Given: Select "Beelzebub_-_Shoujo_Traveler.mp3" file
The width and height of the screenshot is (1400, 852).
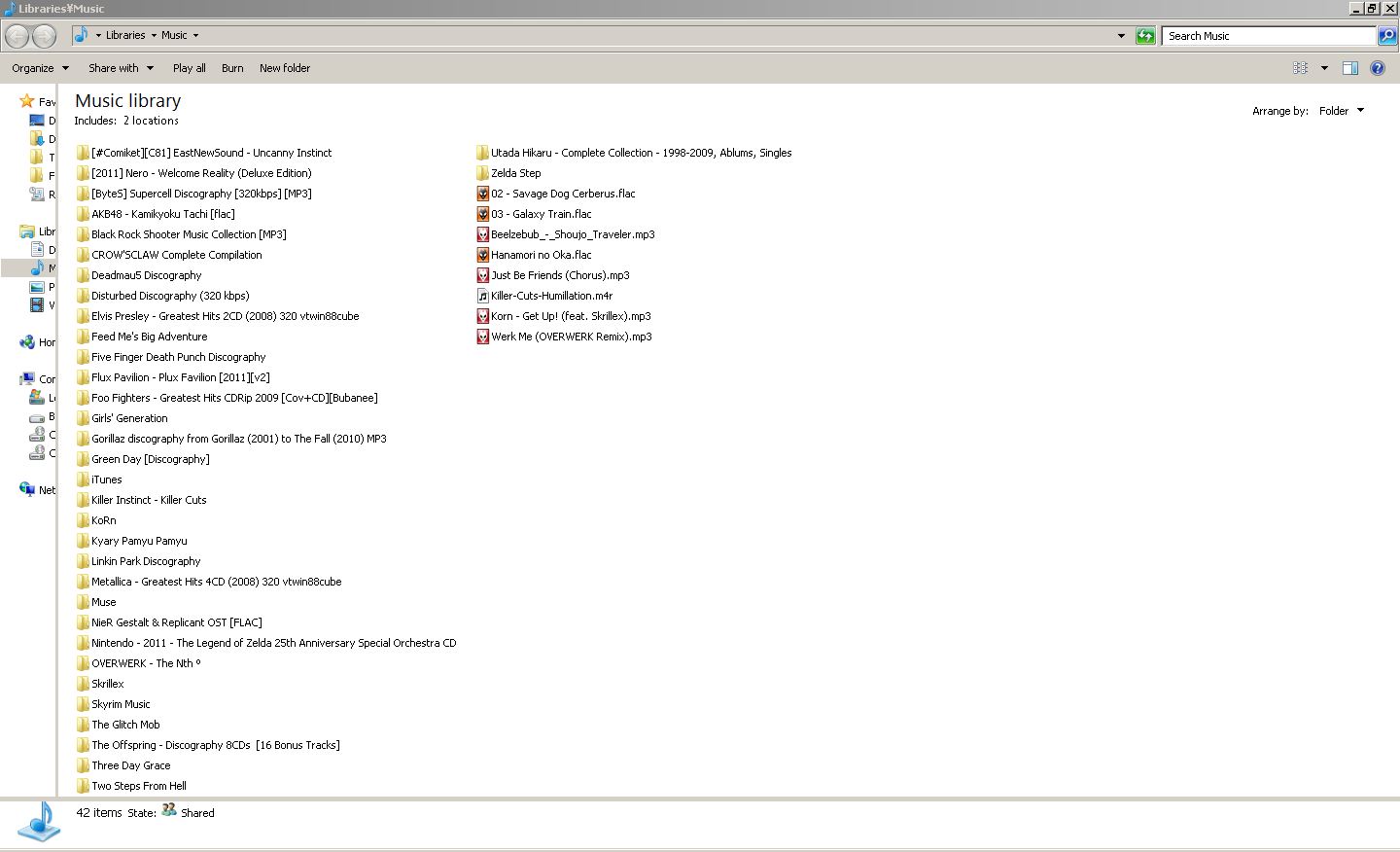Looking at the screenshot, I should (x=566, y=234).
